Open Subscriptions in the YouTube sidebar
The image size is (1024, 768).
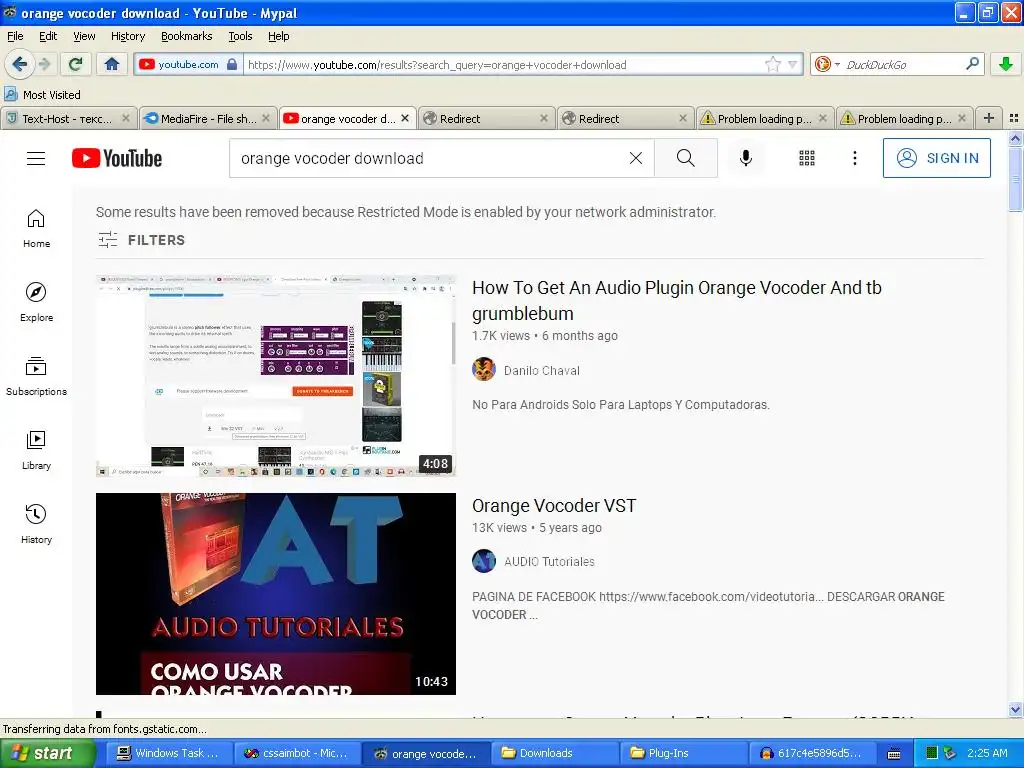pos(36,377)
